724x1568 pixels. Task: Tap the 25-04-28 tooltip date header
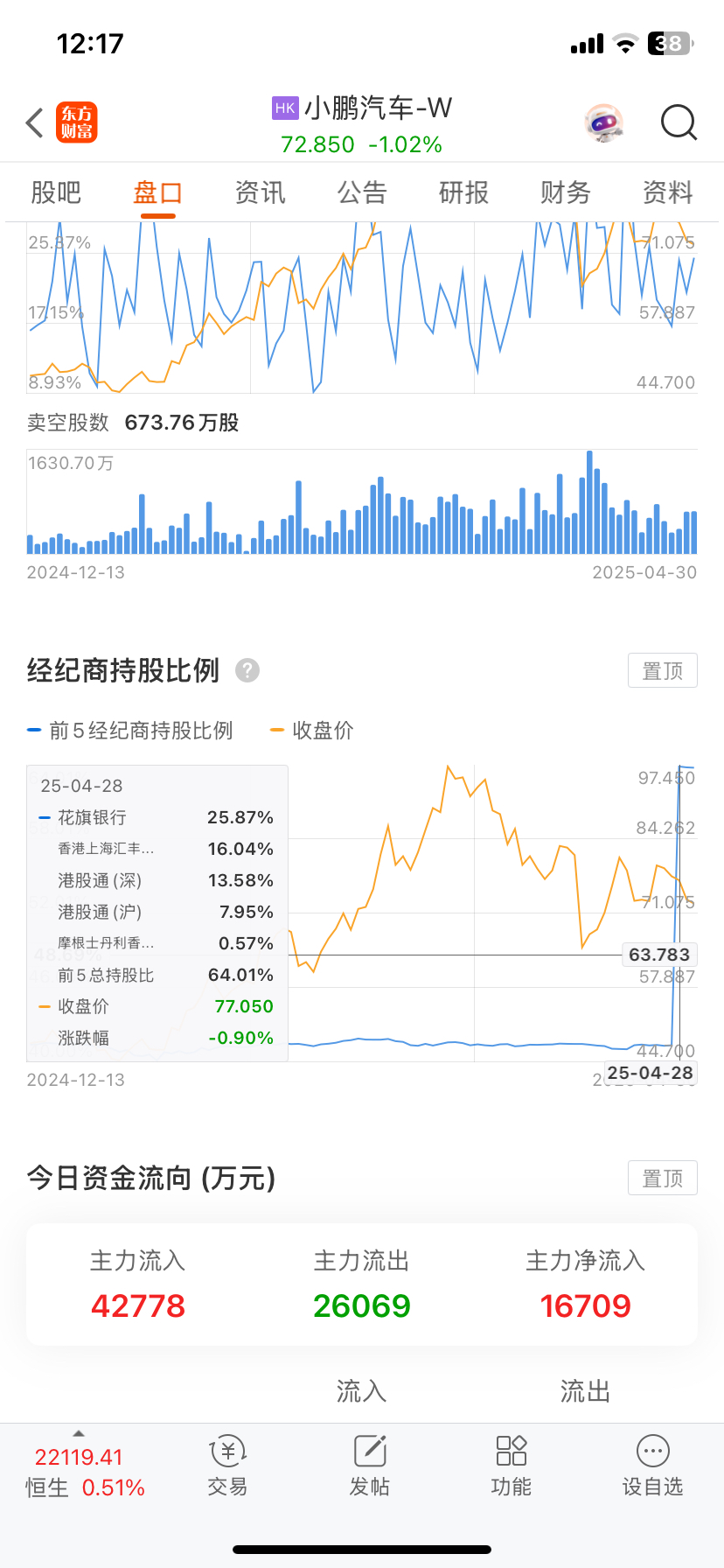pyautogui.click(x=81, y=786)
